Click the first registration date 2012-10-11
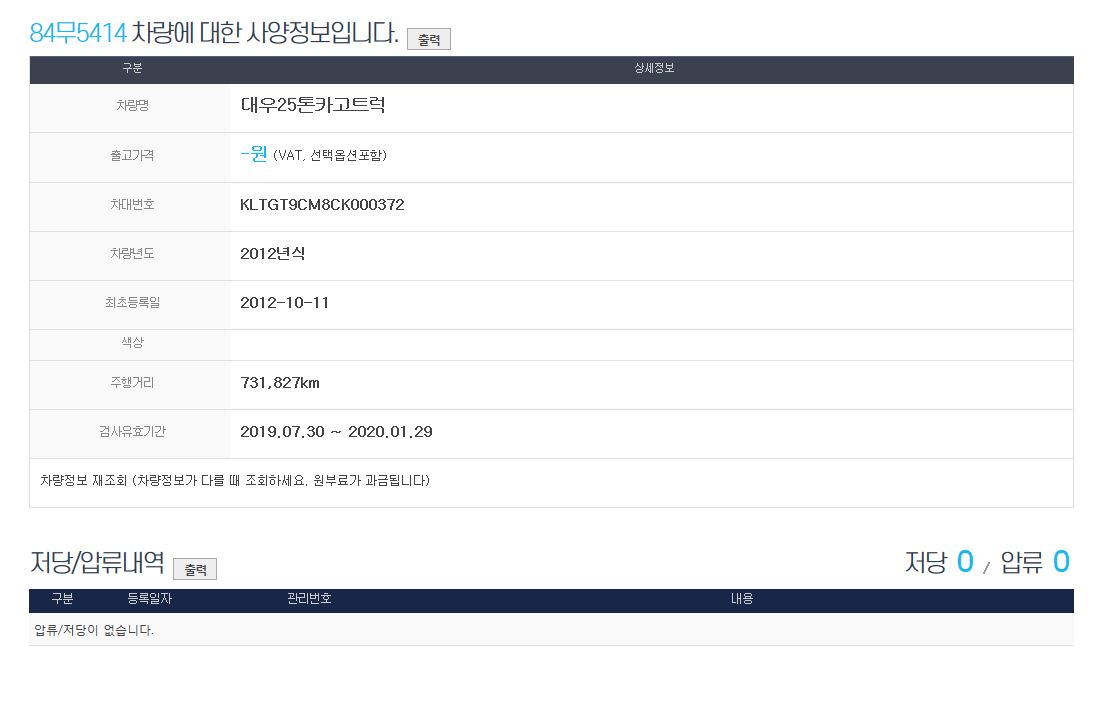Viewport: 1107px width, 727px height. click(285, 303)
